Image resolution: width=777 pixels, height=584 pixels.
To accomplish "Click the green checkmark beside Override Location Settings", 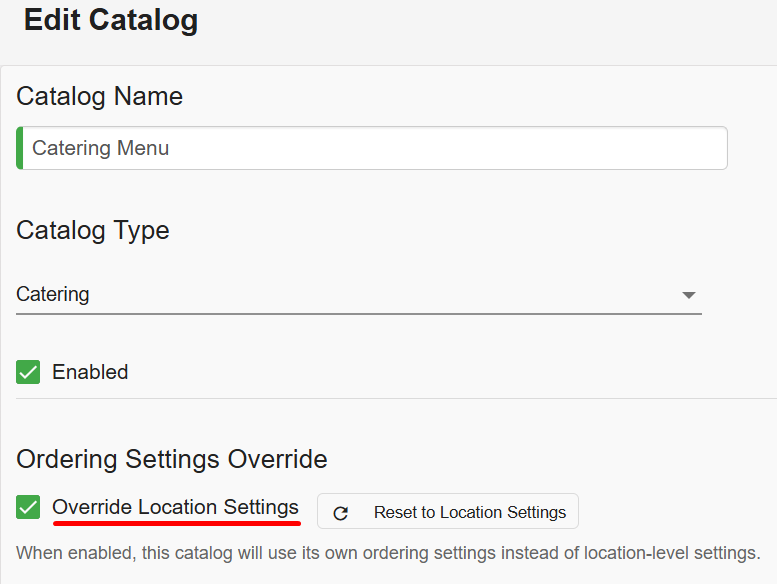I will coord(28,507).
